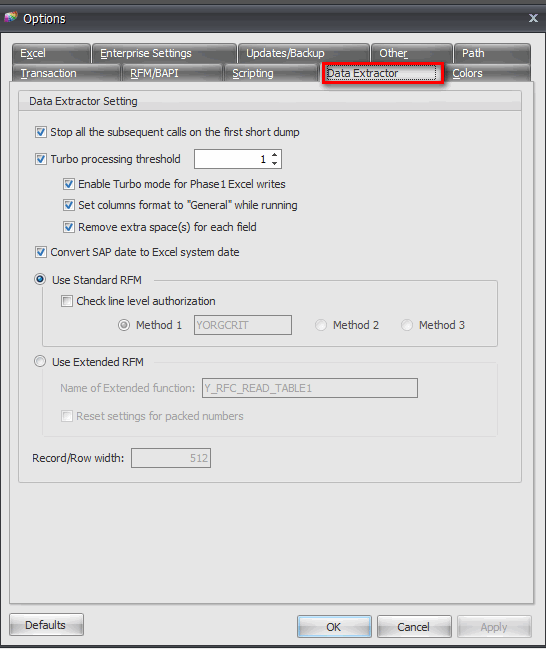Enable Check line level authorization
The width and height of the screenshot is (546, 649).
point(67,301)
